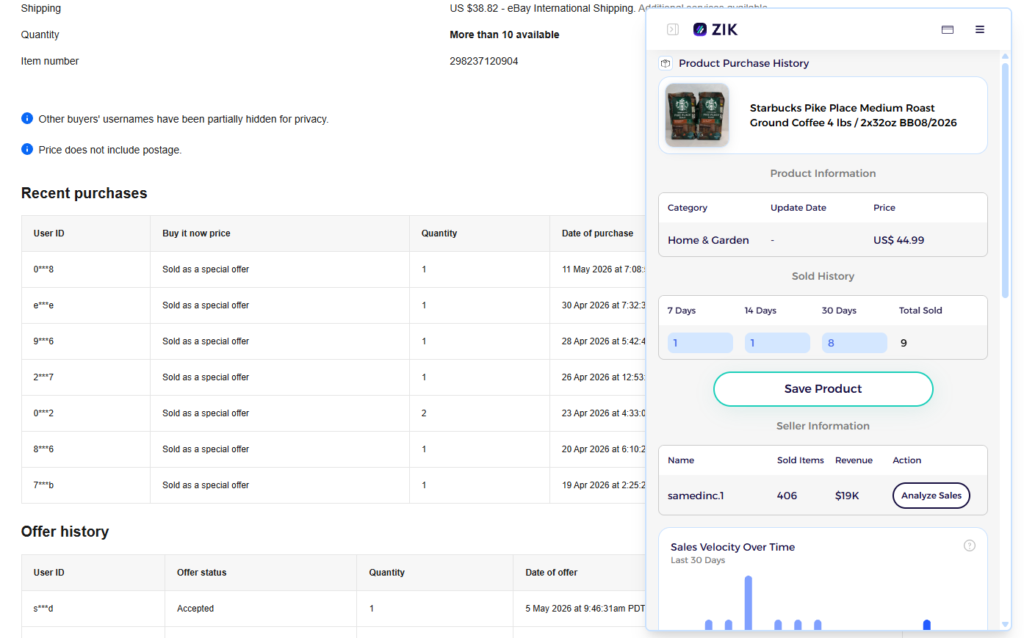Click the ZIK logo

(x=715, y=29)
